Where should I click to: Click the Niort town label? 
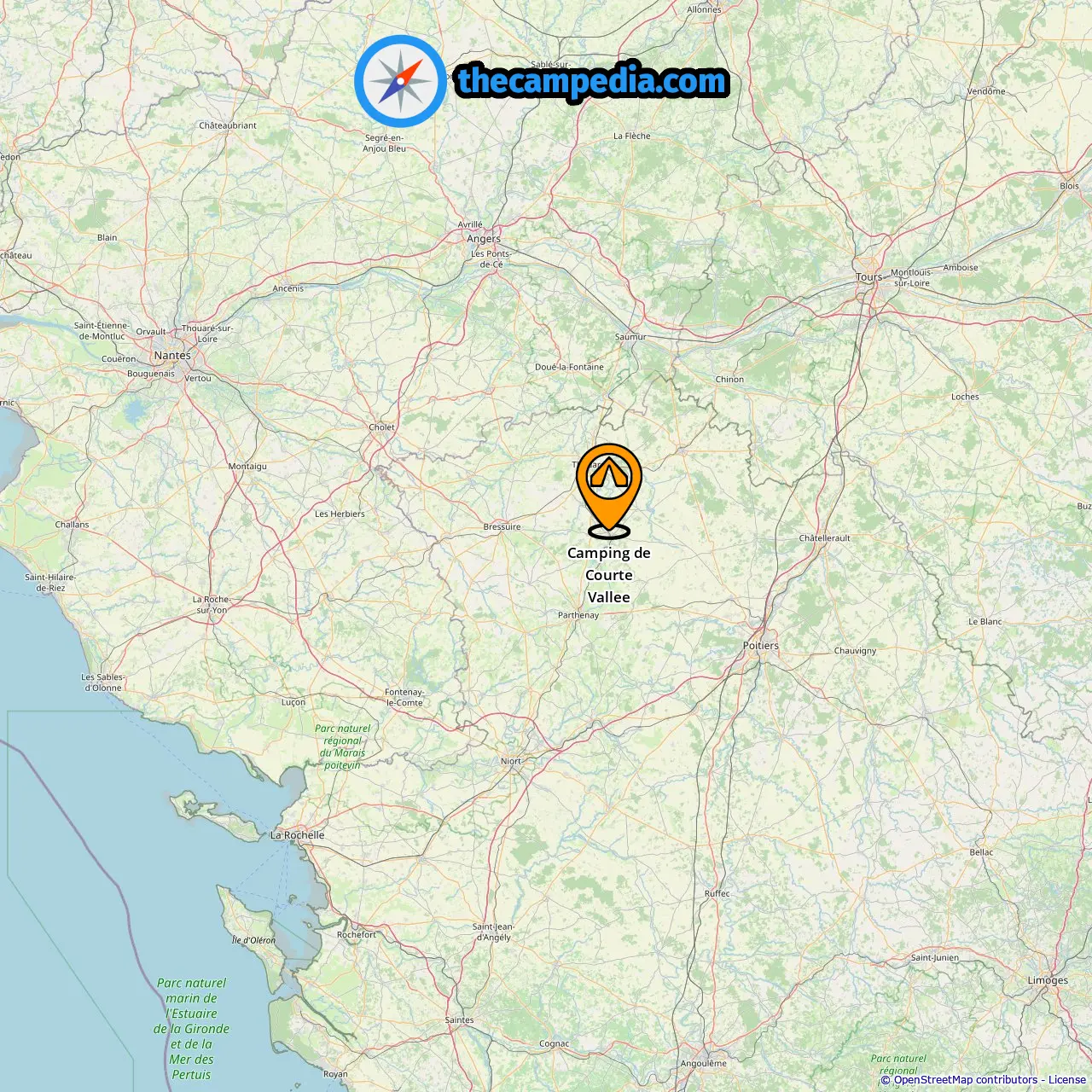click(x=511, y=761)
